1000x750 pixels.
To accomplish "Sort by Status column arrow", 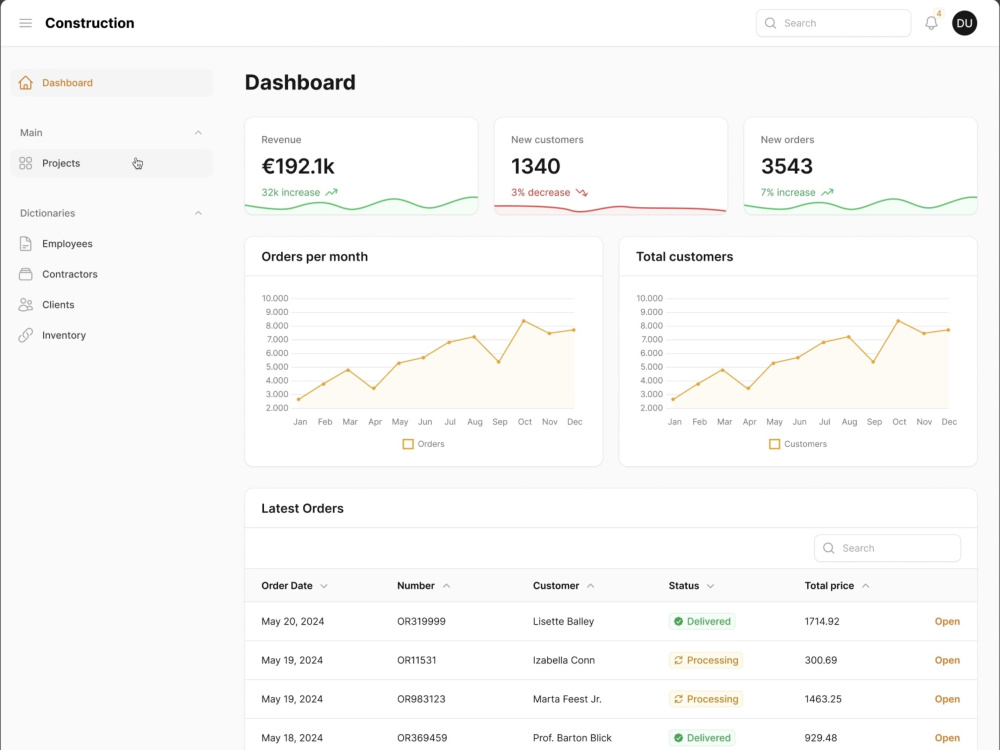I will tap(710, 586).
